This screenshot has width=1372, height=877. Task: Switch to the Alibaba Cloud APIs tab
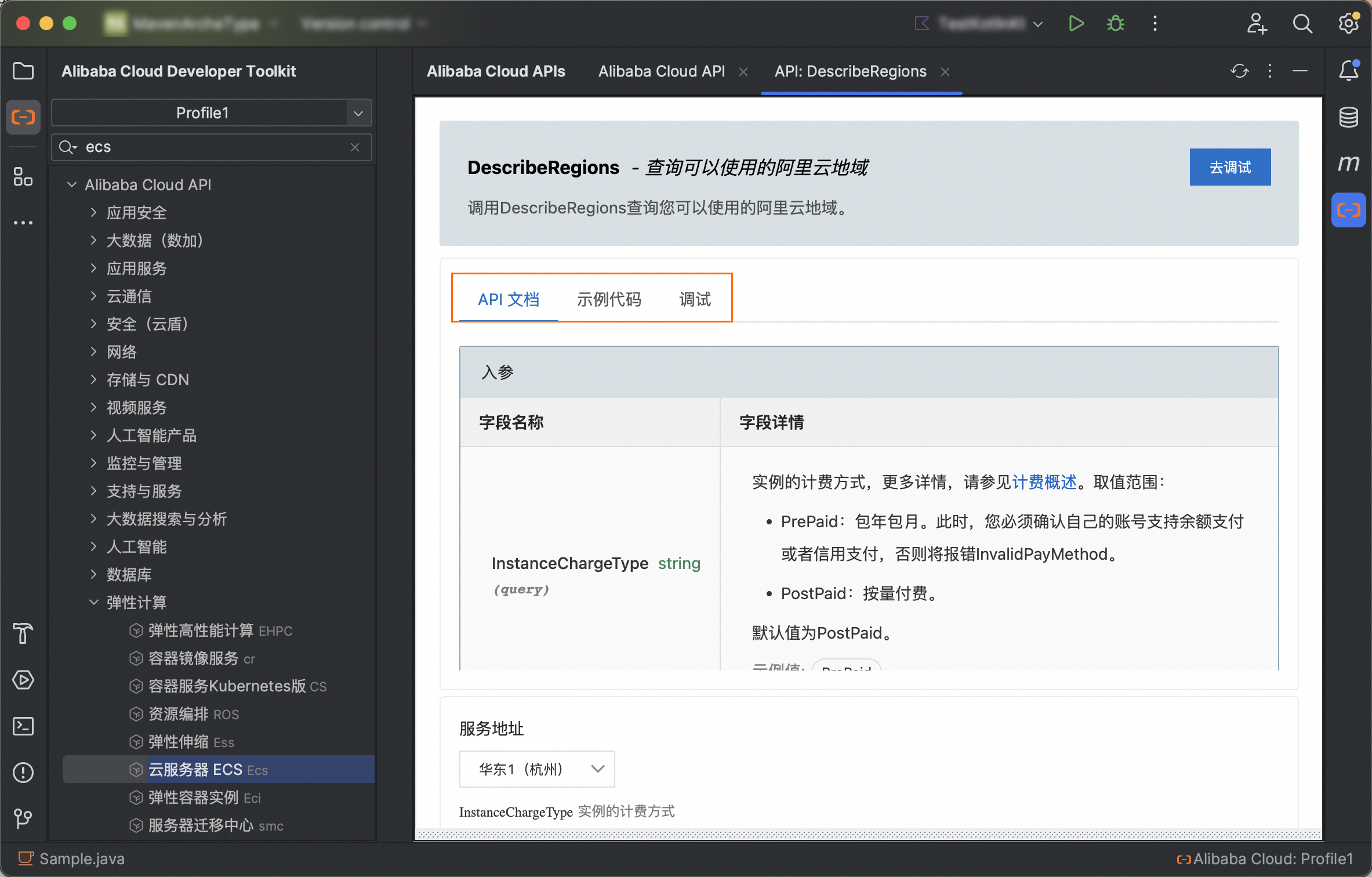pyautogui.click(x=496, y=71)
